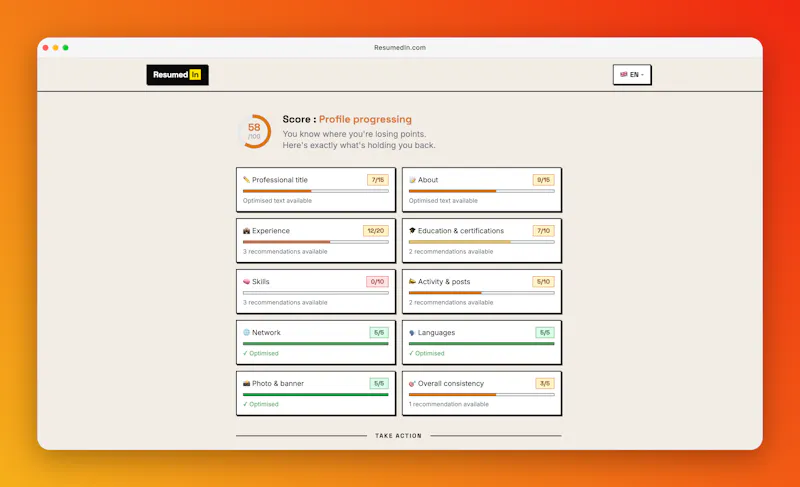
Task: Click the graduation cap icon beside Education
Action: [412, 230]
